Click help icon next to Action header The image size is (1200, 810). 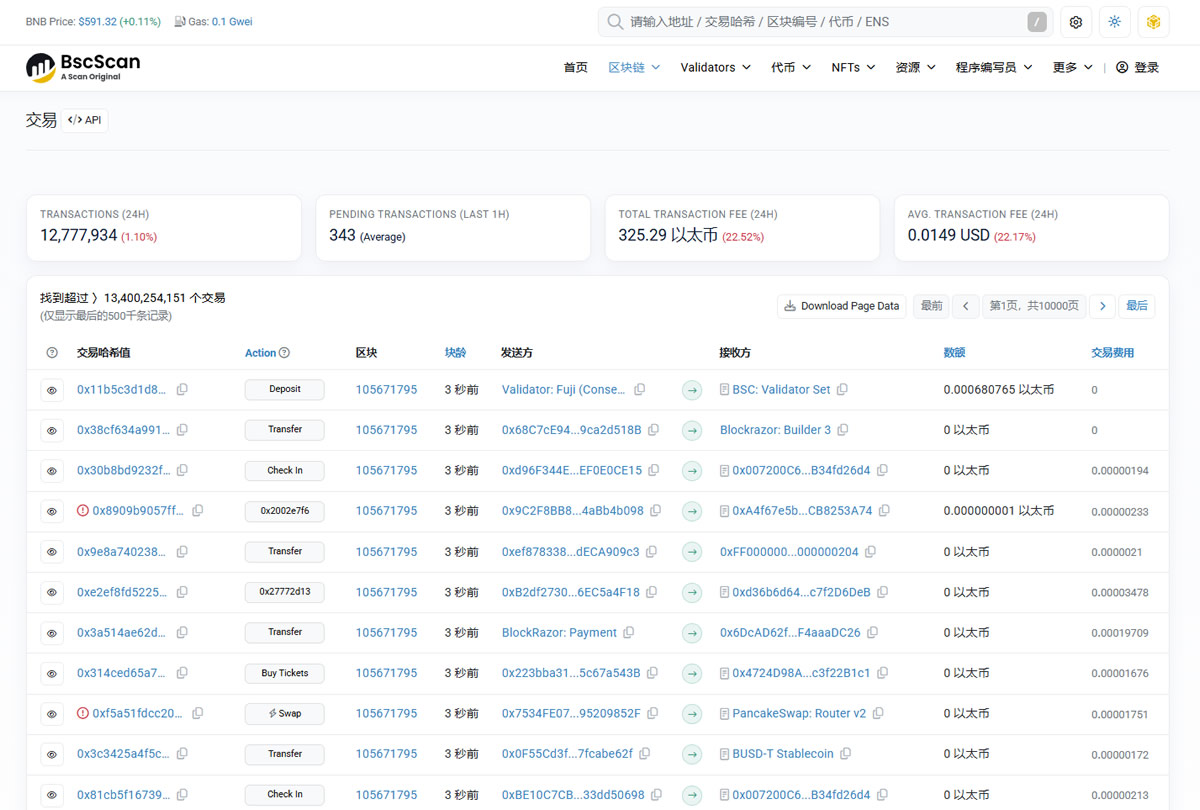[x=284, y=353]
